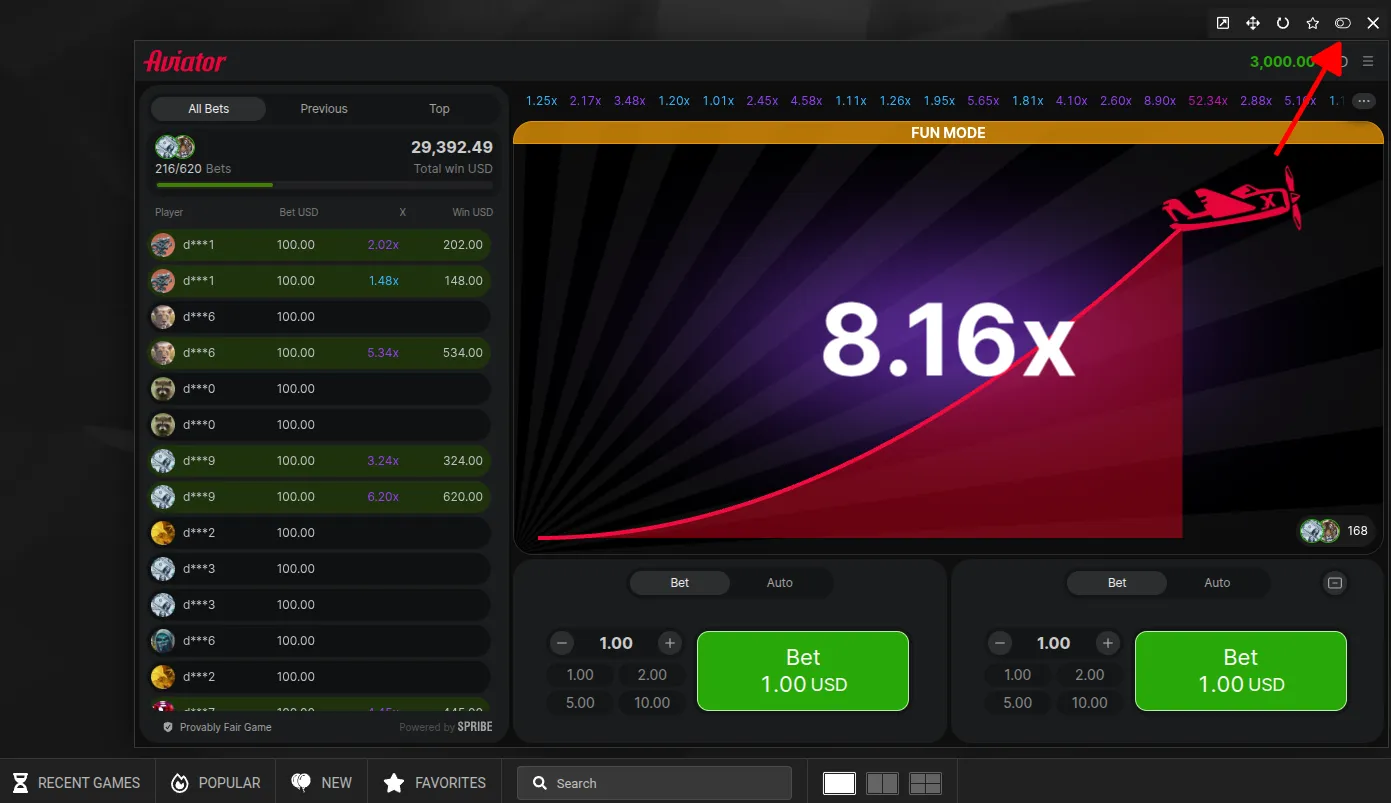
Task: Click the player avatars beside count 168
Action: click(x=1320, y=531)
